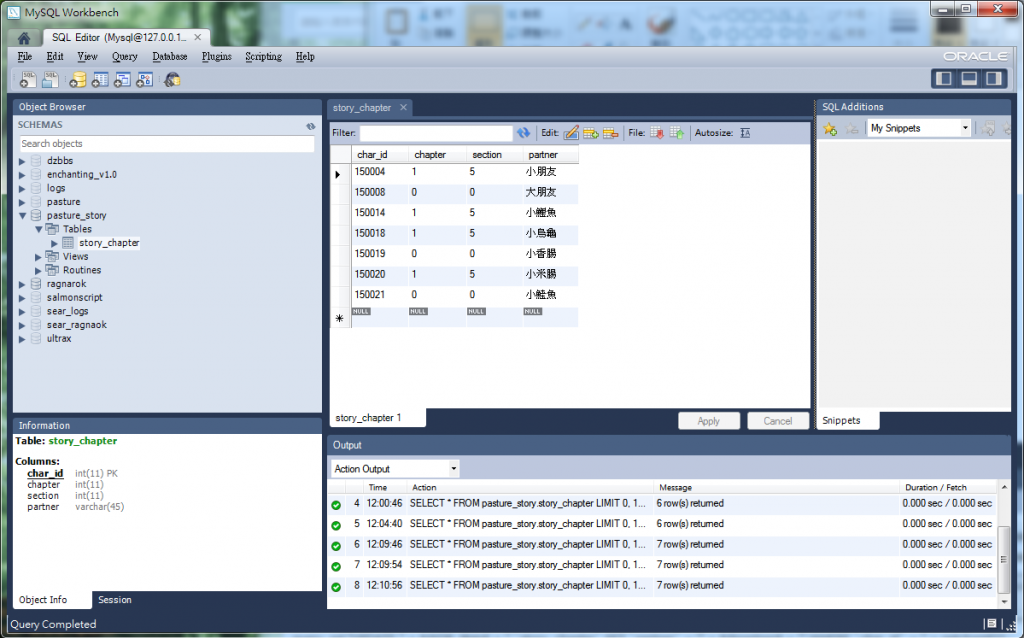Image resolution: width=1024 pixels, height=638 pixels.
Task: Toggle the left sidebar panel visibility
Action: pos(944,79)
